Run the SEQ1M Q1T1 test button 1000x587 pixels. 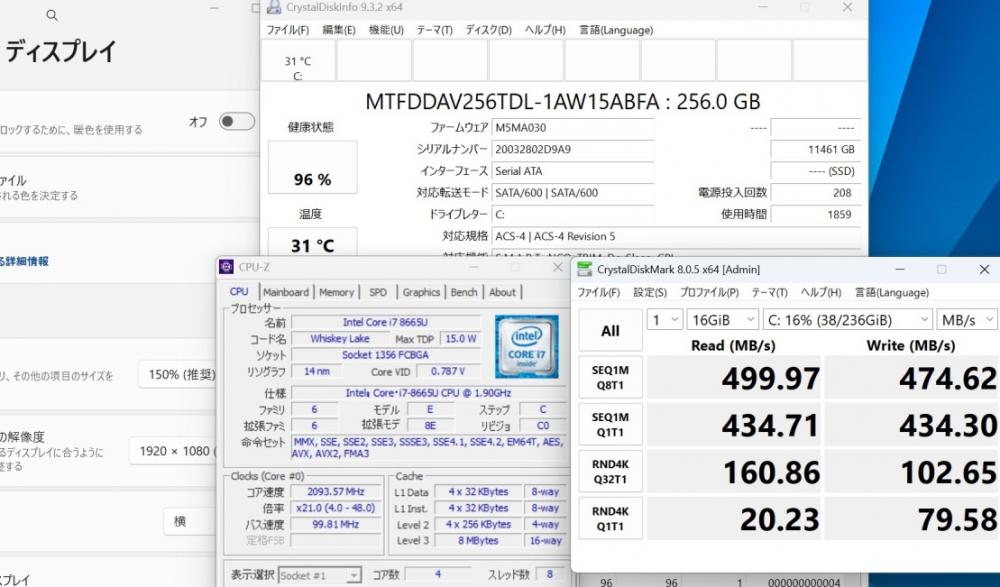click(x=610, y=424)
